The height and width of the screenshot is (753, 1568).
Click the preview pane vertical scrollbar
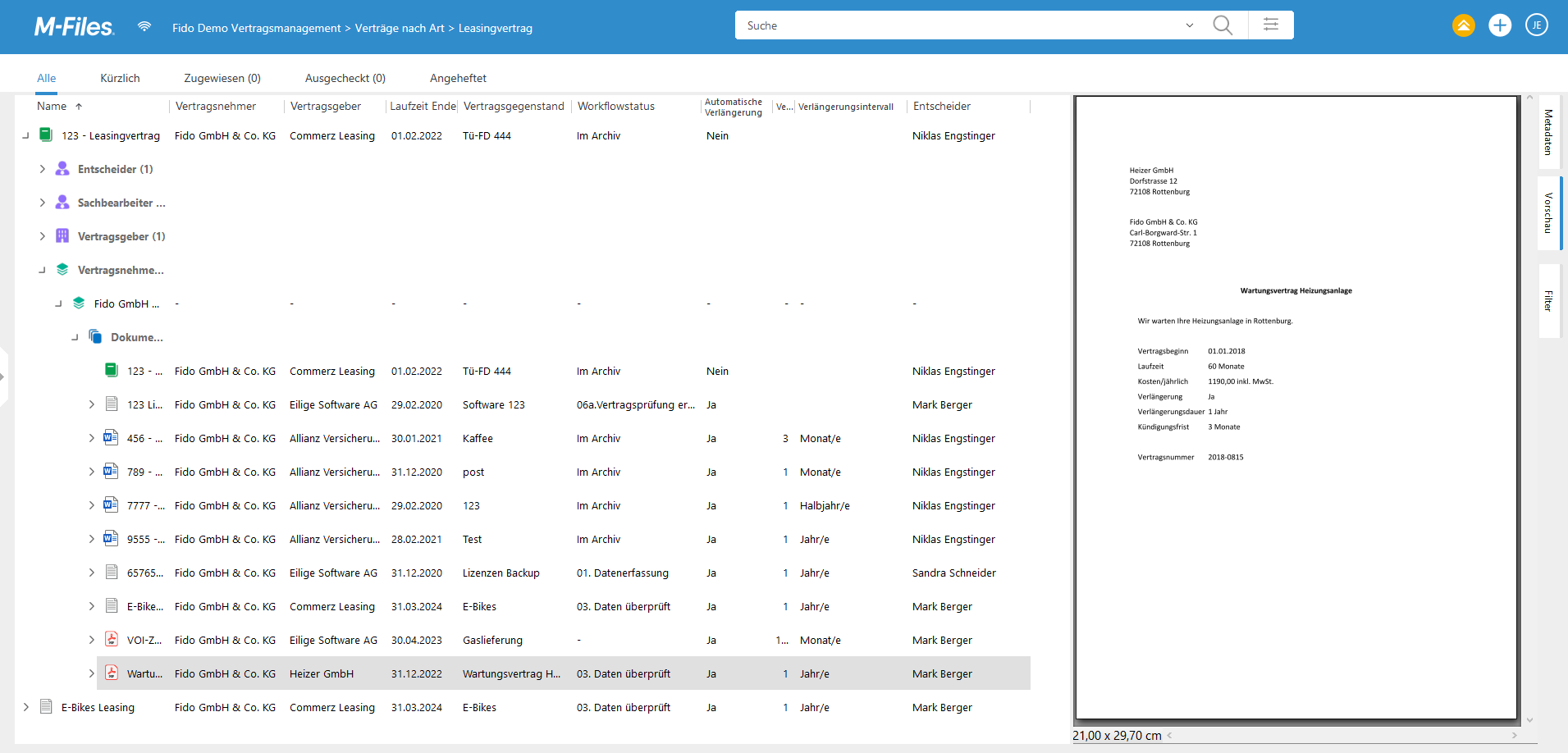pos(1529,410)
